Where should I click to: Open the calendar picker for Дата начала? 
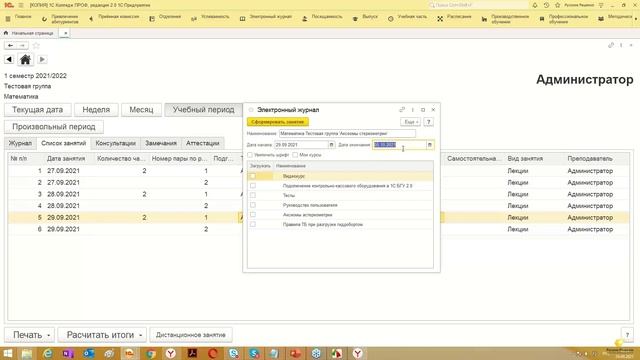[x=331, y=145]
